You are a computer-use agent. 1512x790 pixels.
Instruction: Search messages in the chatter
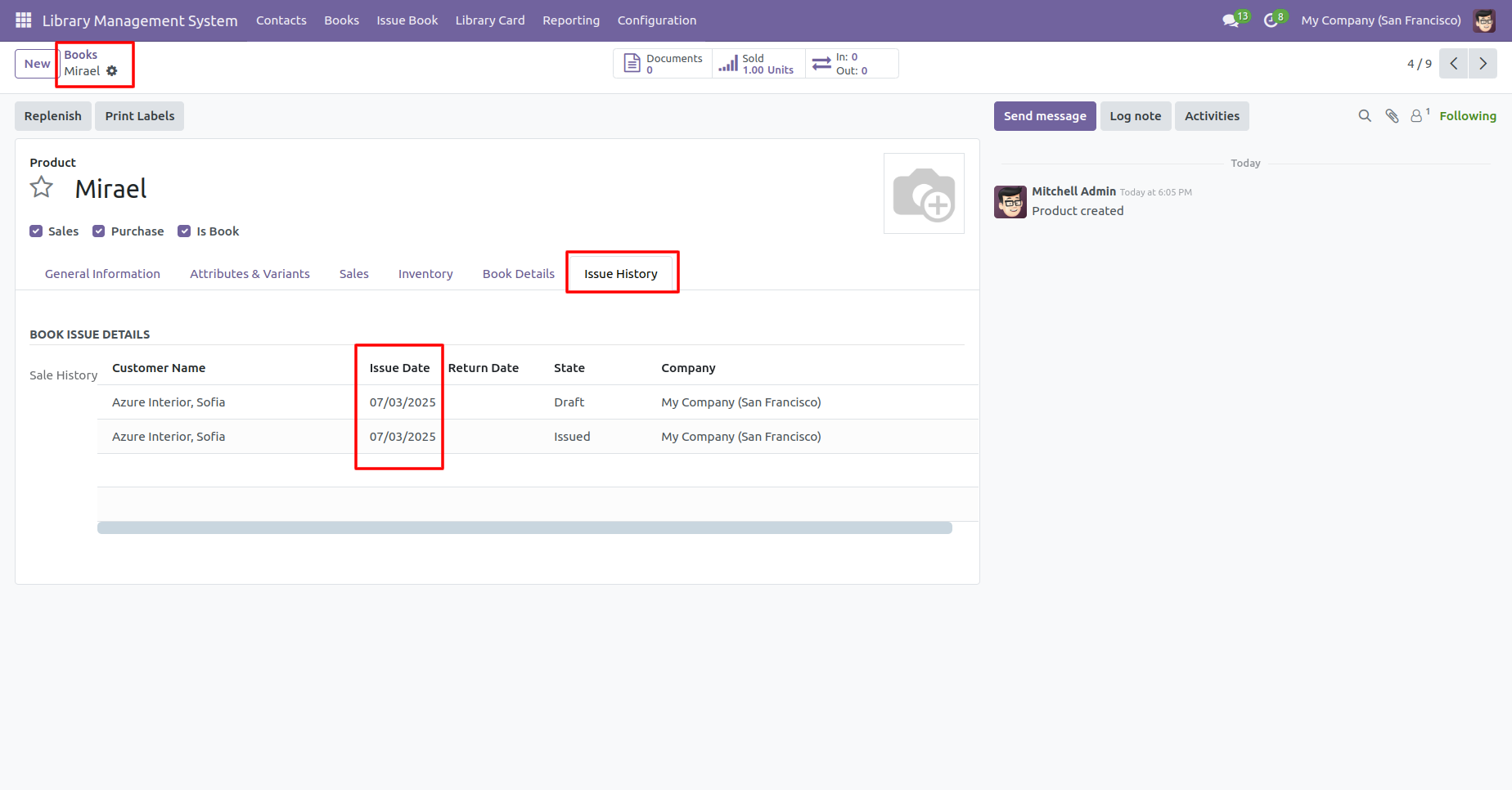coord(1365,116)
